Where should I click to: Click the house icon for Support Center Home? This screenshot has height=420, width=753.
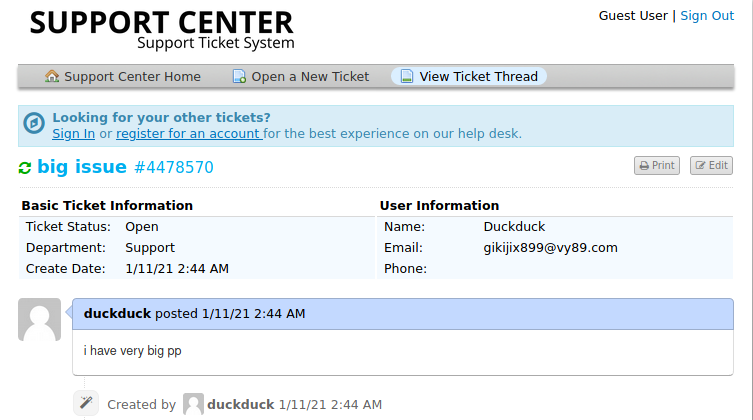[x=52, y=77]
